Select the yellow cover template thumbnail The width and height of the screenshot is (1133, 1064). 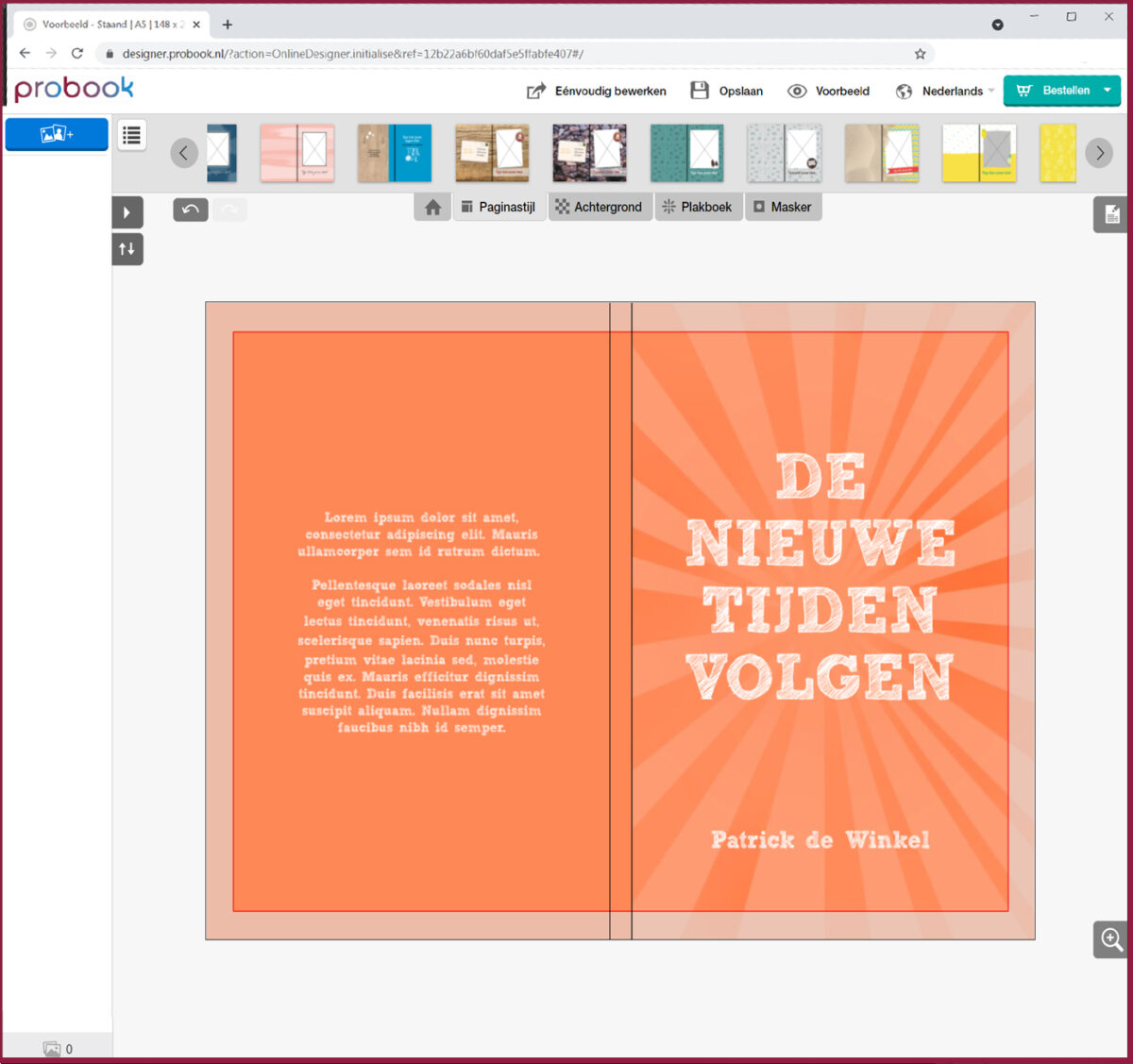click(1057, 152)
